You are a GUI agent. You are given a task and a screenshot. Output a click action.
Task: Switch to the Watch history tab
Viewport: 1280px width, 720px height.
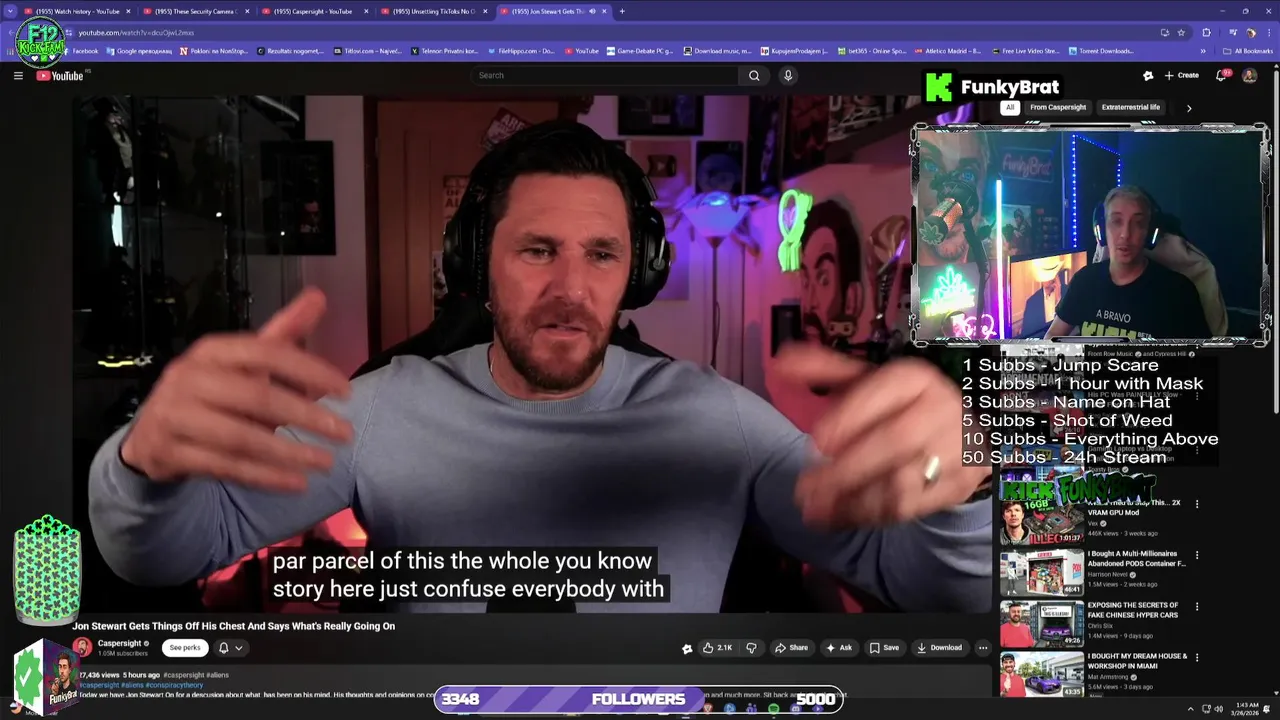tap(76, 11)
